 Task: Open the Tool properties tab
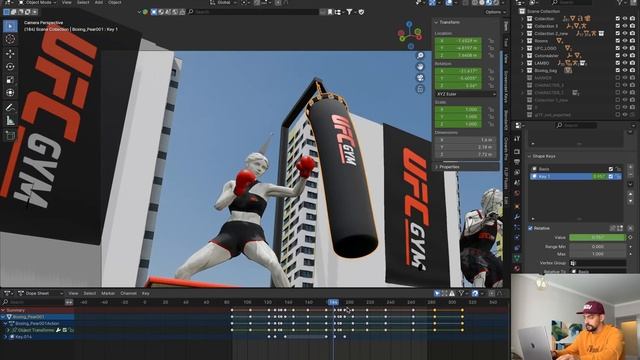[x=517, y=139]
